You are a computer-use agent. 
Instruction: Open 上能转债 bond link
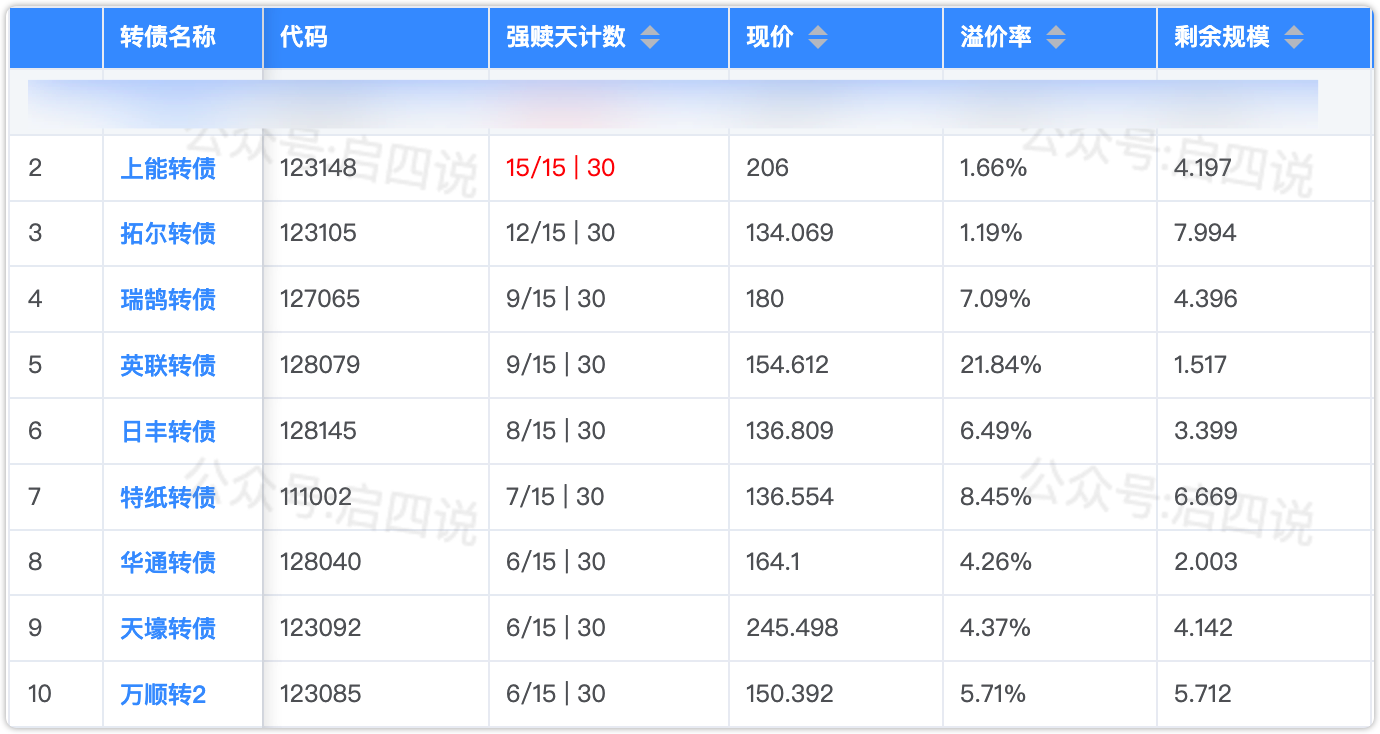point(168,168)
